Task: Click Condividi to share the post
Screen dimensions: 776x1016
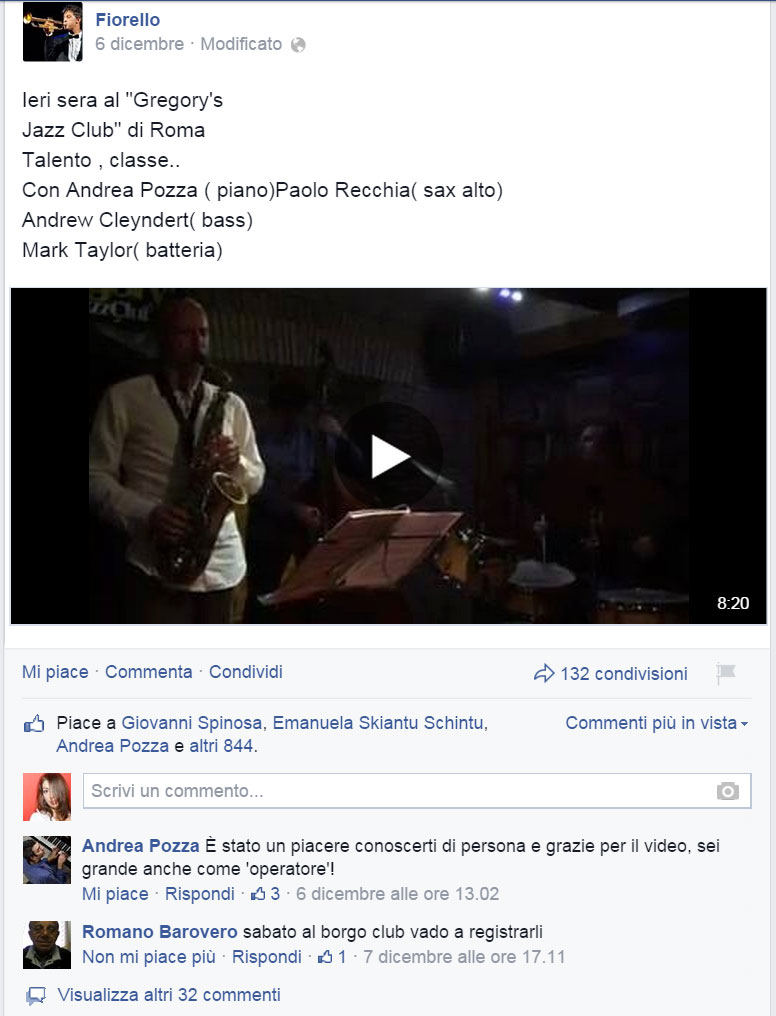Action: tap(245, 672)
